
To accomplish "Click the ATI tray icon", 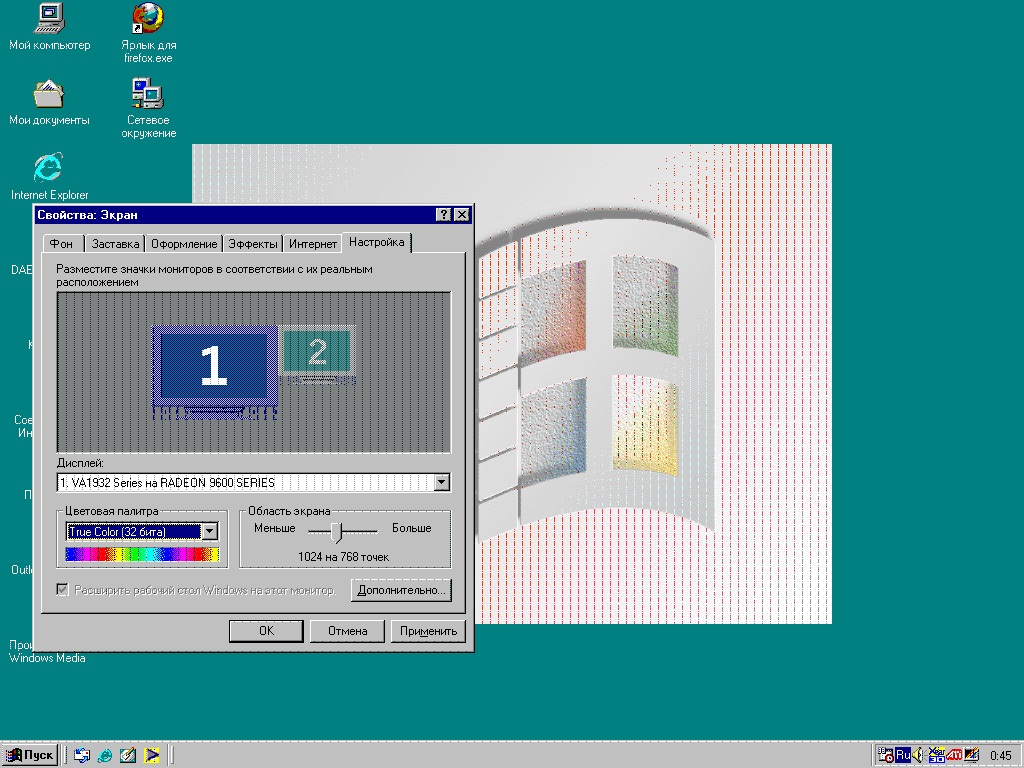I will click(x=954, y=756).
